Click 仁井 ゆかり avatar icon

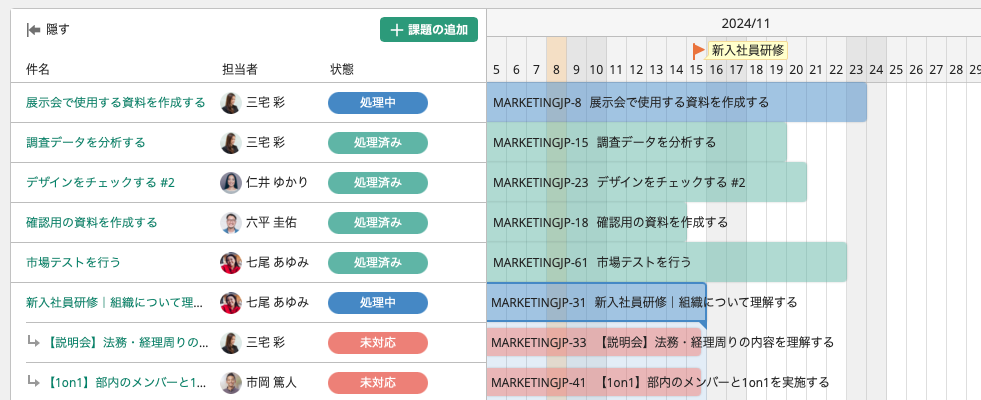coord(231,183)
